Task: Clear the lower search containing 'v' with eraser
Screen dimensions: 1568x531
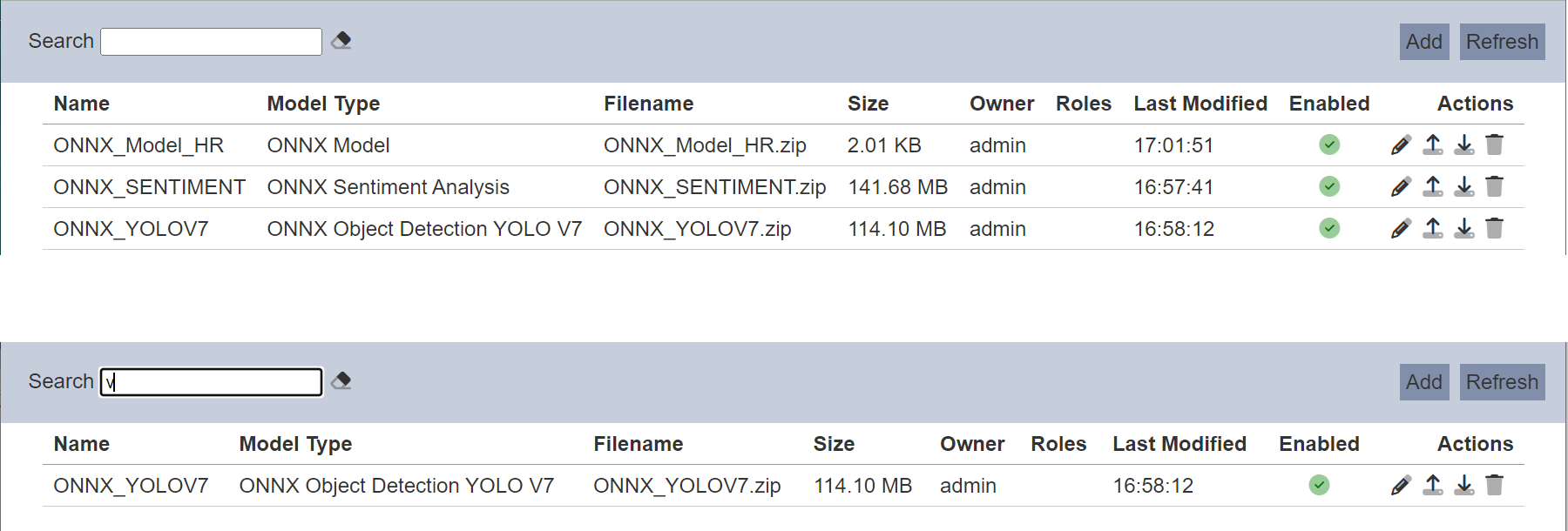Action: 341,380
